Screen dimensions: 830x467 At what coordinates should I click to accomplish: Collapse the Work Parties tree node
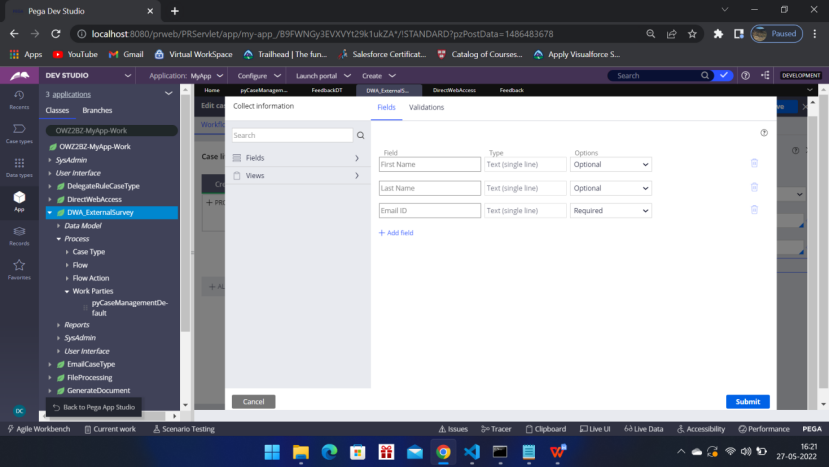click(67, 291)
